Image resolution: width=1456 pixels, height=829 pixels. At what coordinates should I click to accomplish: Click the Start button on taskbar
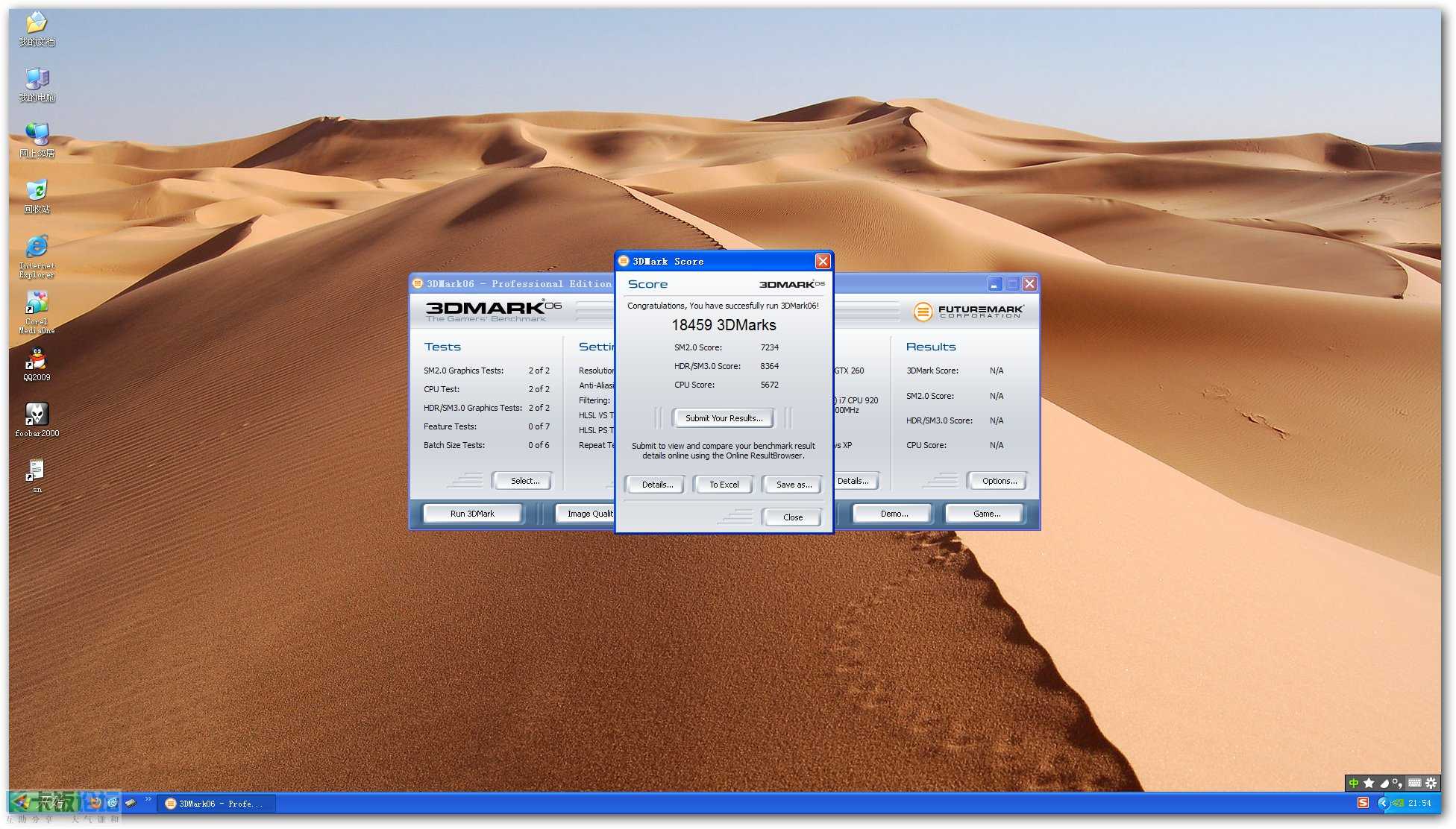point(43,803)
